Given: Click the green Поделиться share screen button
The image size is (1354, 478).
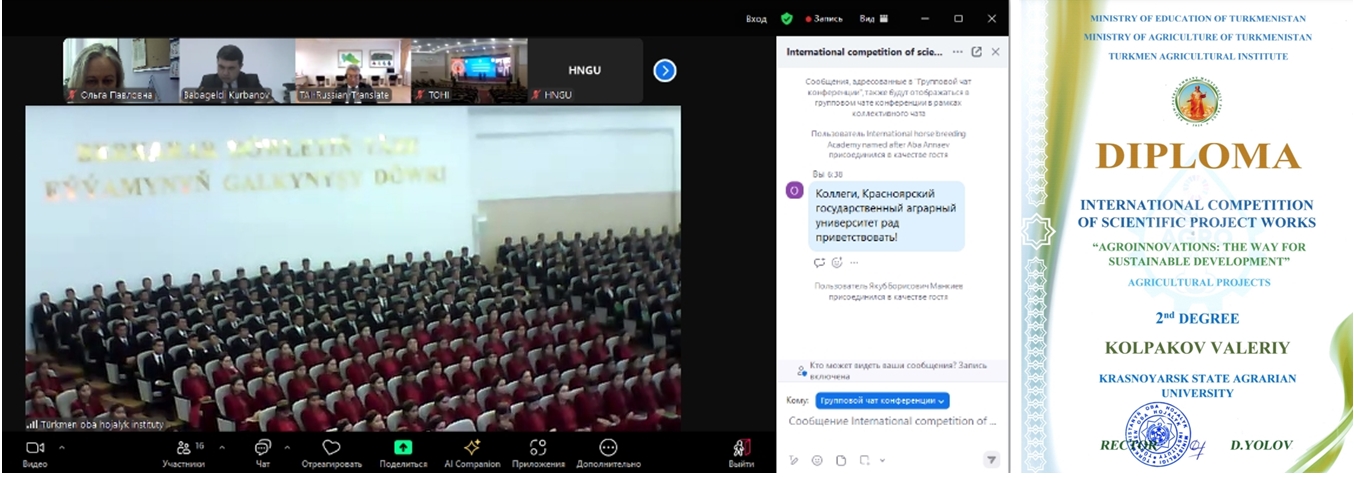Looking at the screenshot, I should tap(403, 453).
